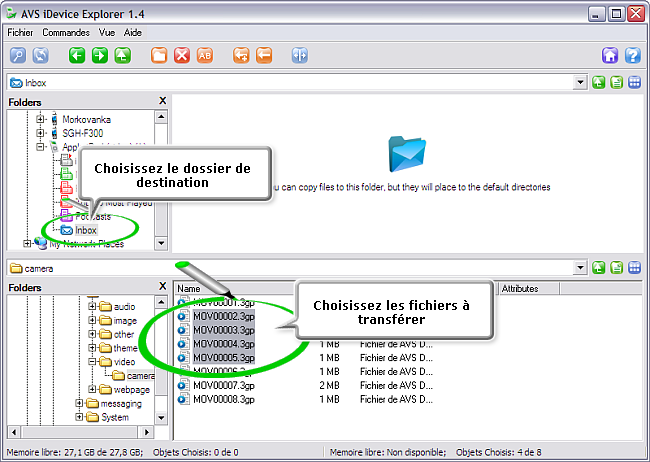Open the Inbox path dropdown
650x462 pixels.
pyautogui.click(x=580, y=83)
